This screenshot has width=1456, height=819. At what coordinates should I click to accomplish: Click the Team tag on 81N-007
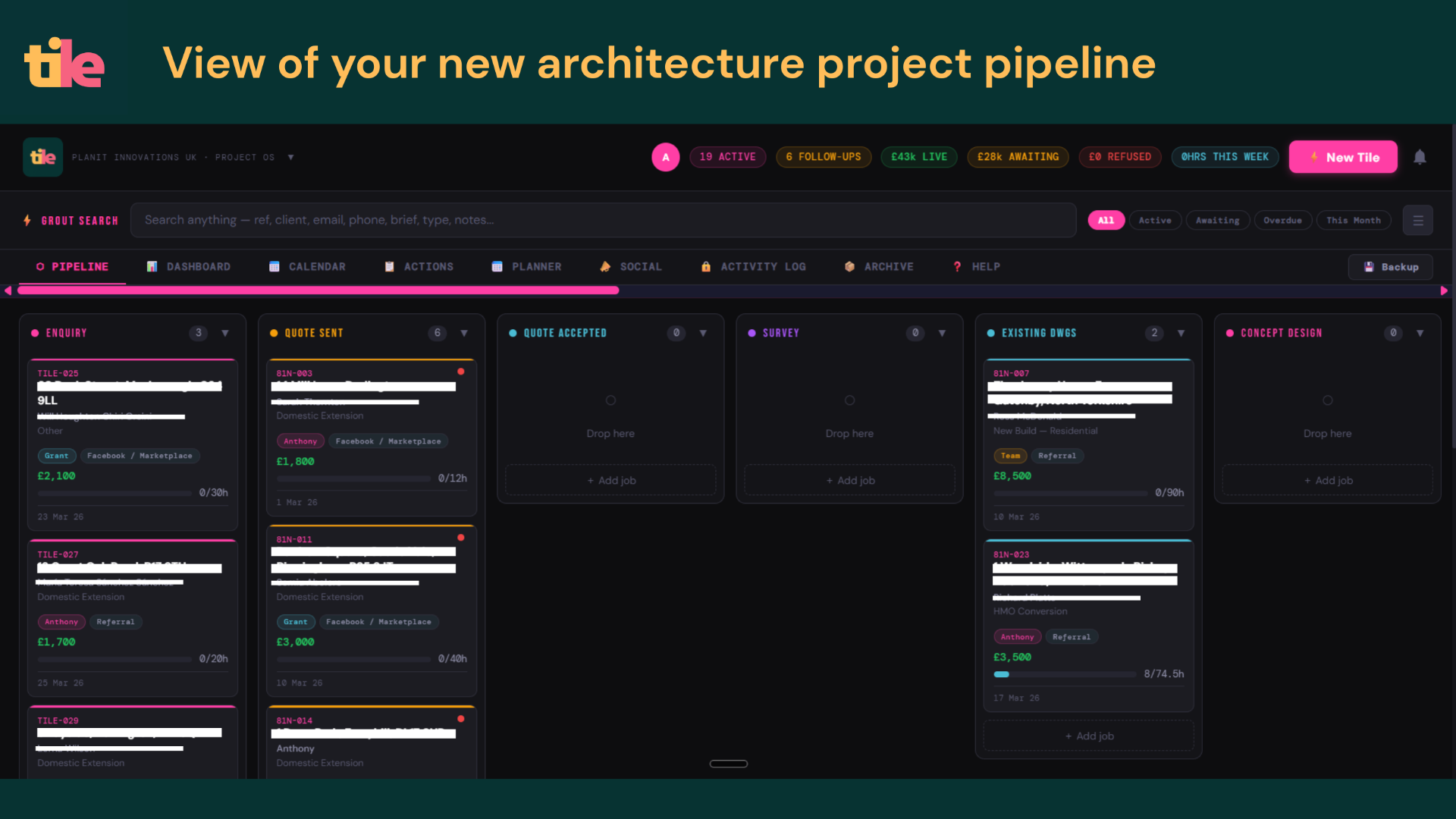(1010, 456)
